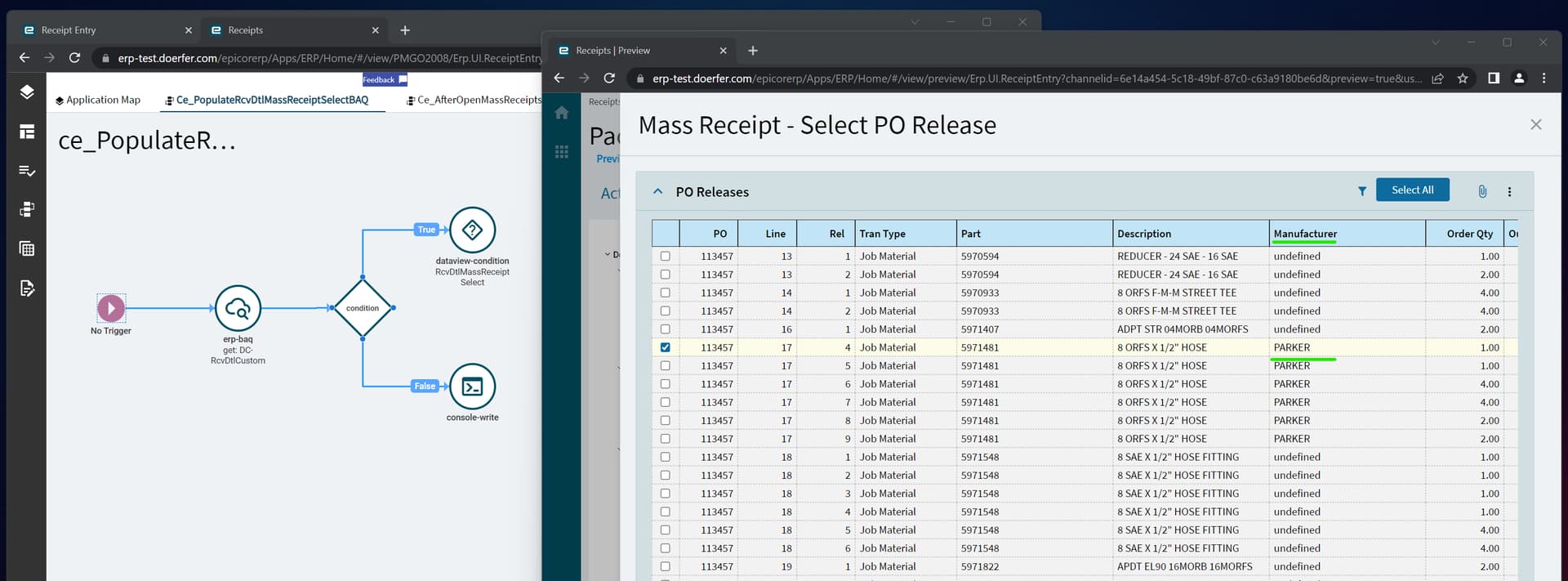Click the True branch label
The image size is (1568, 581).
426,230
